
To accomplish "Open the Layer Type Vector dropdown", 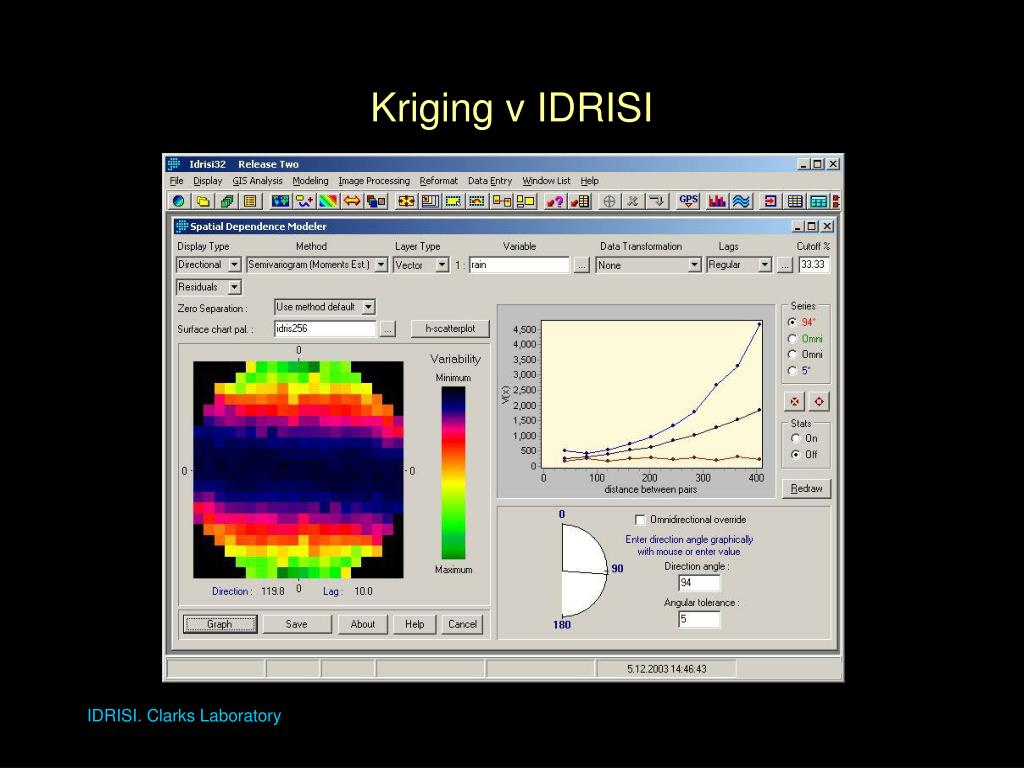I will tap(442, 265).
